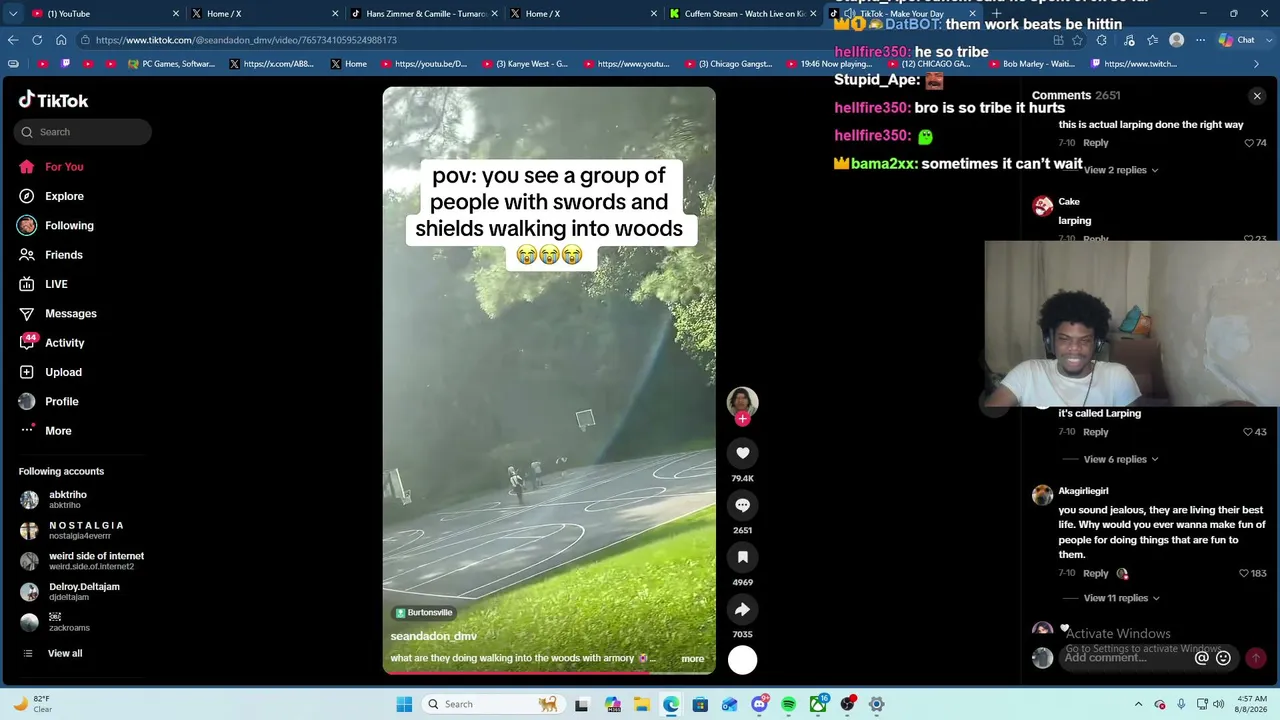Open the Friends page
This screenshot has width=1280, height=720.
(x=64, y=255)
